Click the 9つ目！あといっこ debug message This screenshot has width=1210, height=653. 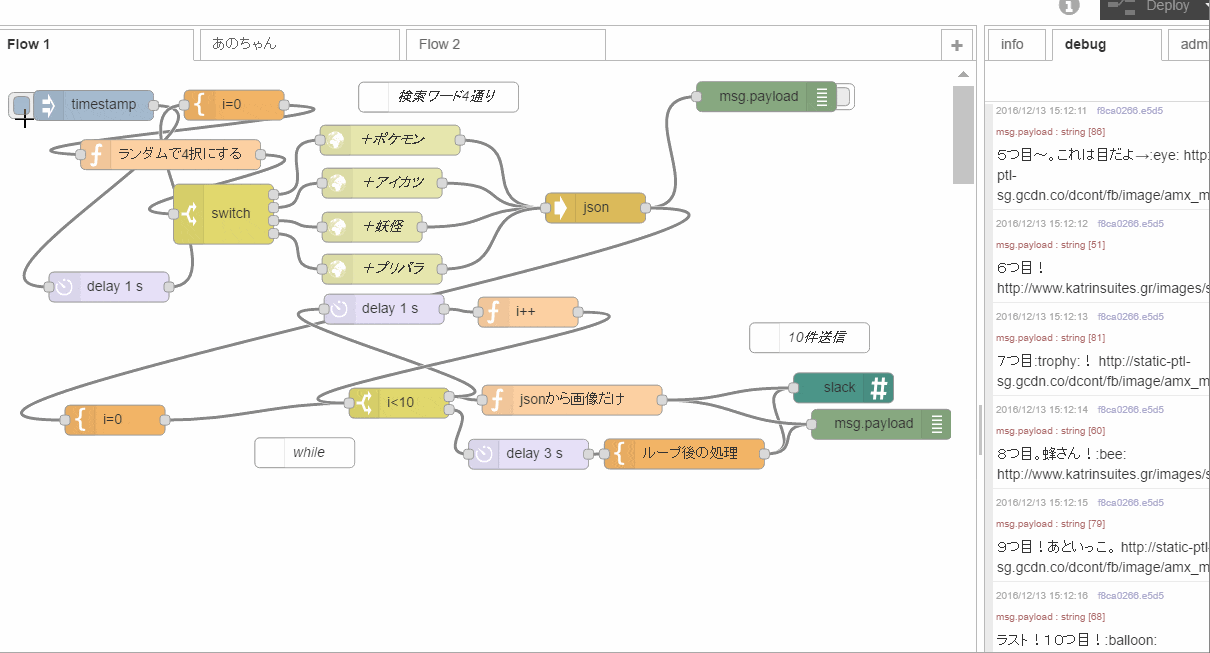1100,534
